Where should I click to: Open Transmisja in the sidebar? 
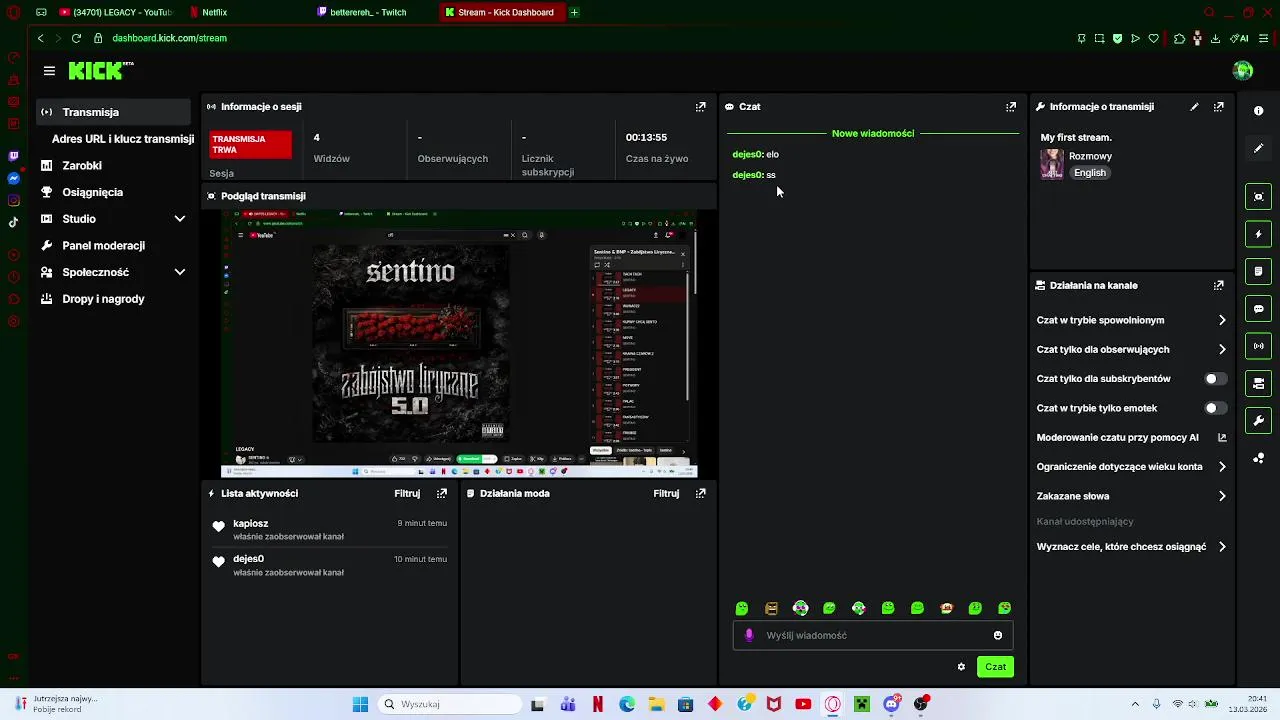(x=113, y=112)
